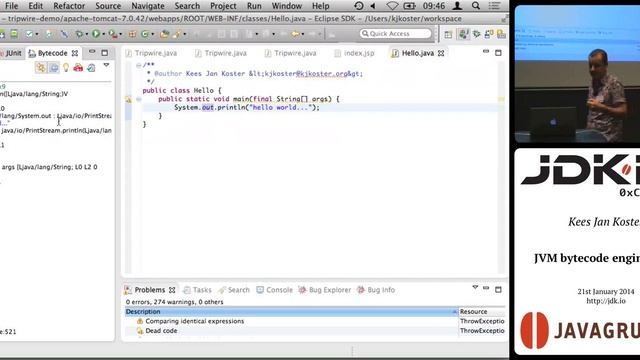Sort by the Resource column header
Screen dimensions: 640x360
coord(482,311)
